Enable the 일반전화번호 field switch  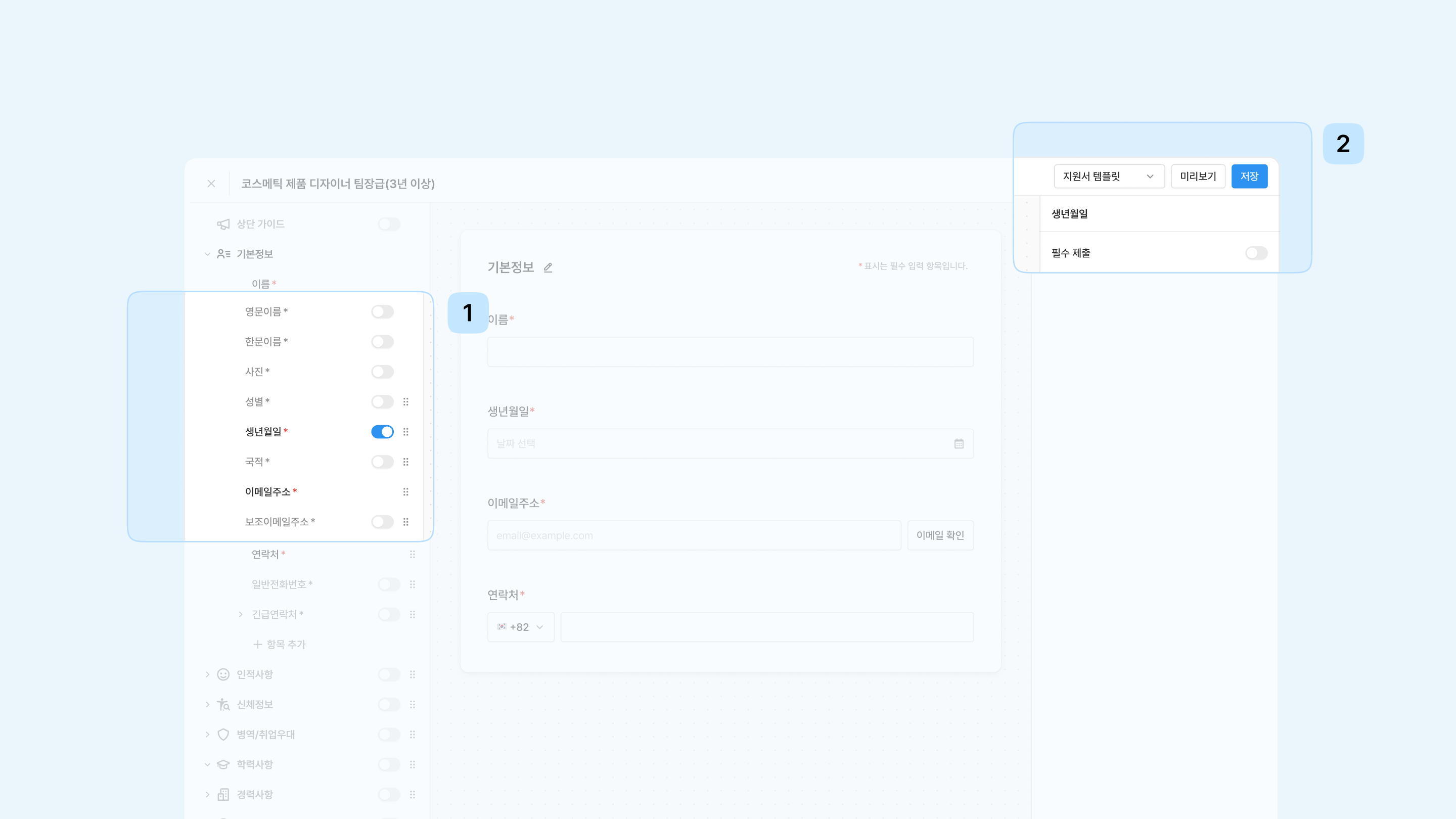pyautogui.click(x=389, y=584)
